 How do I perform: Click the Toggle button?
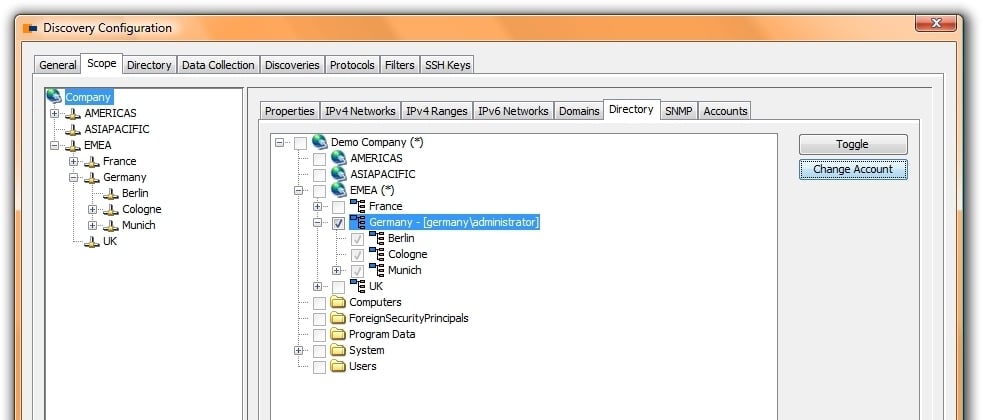853,145
